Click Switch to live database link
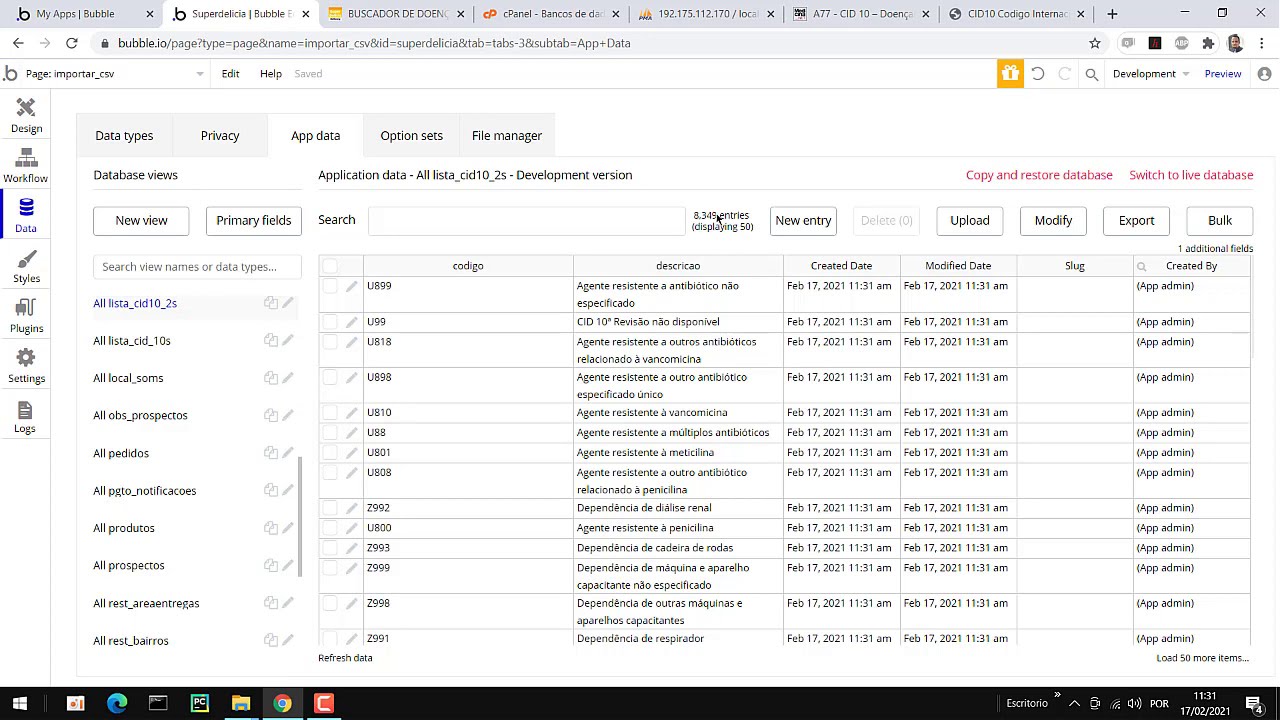This screenshot has width=1280, height=720. [x=1191, y=175]
